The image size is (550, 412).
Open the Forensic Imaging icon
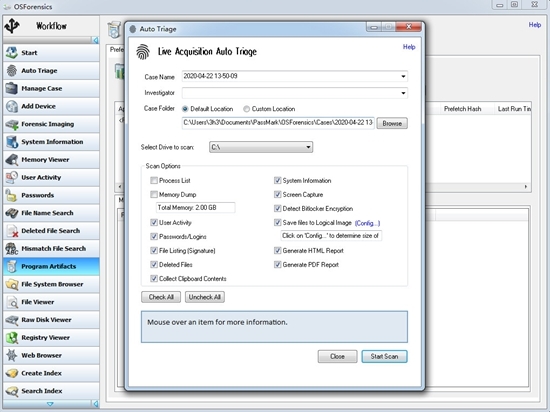[12, 124]
